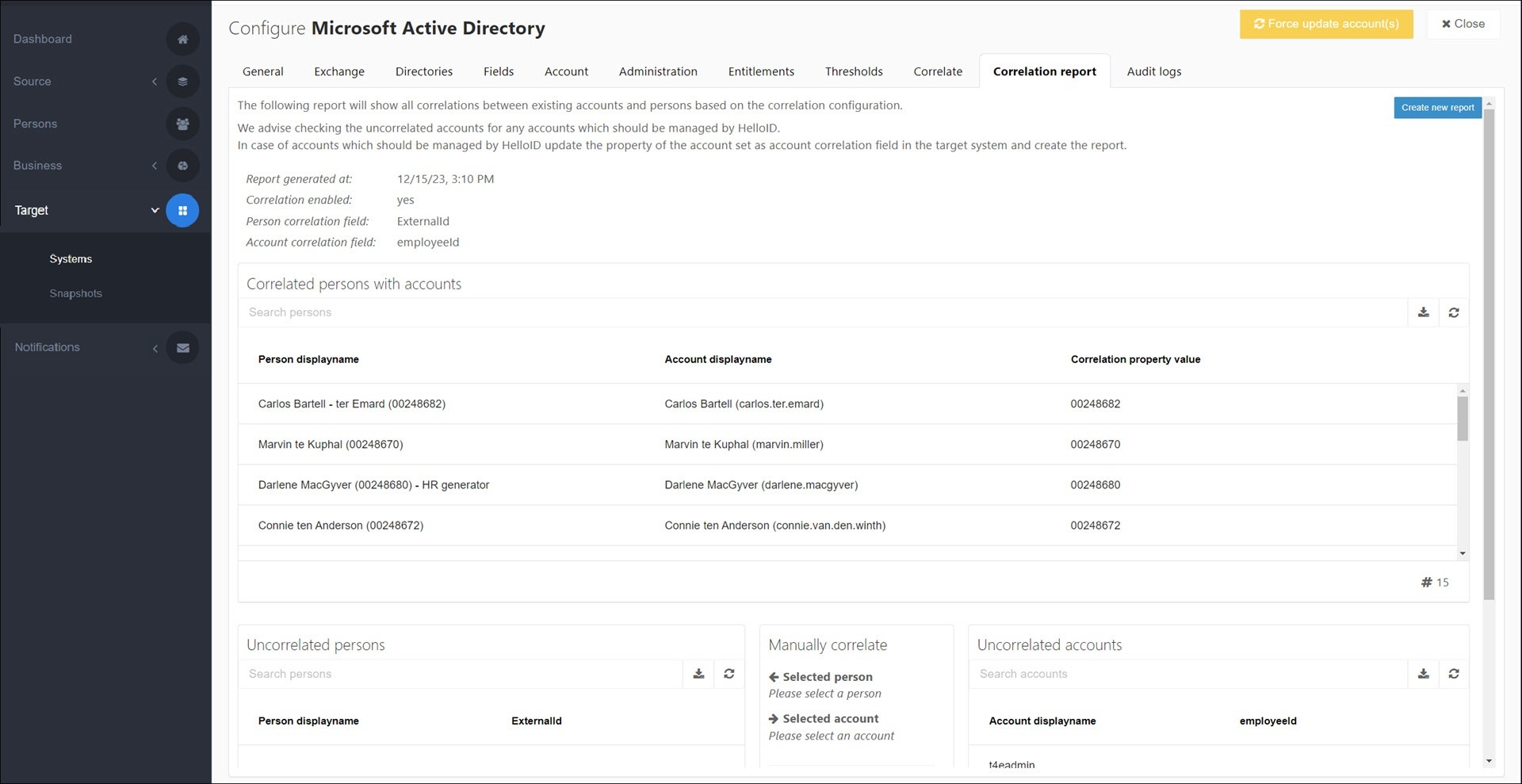Close the configuration panel
Screen dimensions: 1522x784
tap(1463, 24)
